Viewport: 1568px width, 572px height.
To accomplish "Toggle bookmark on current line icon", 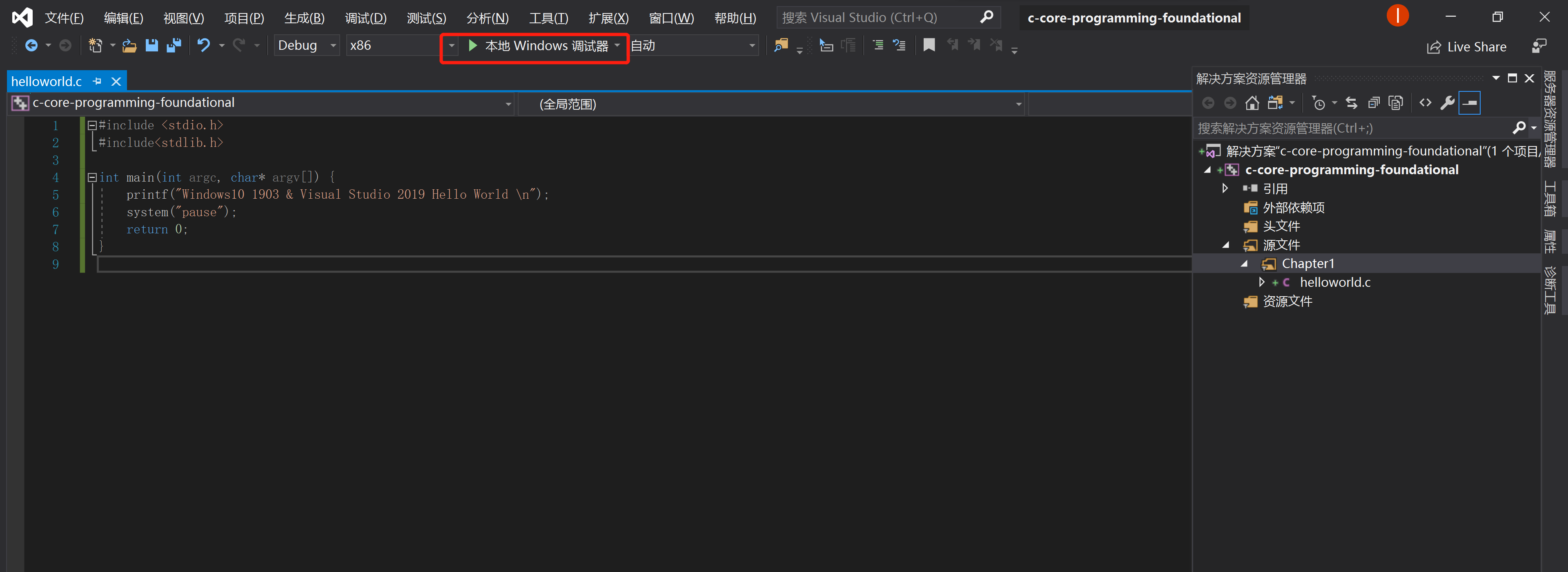I will [929, 45].
